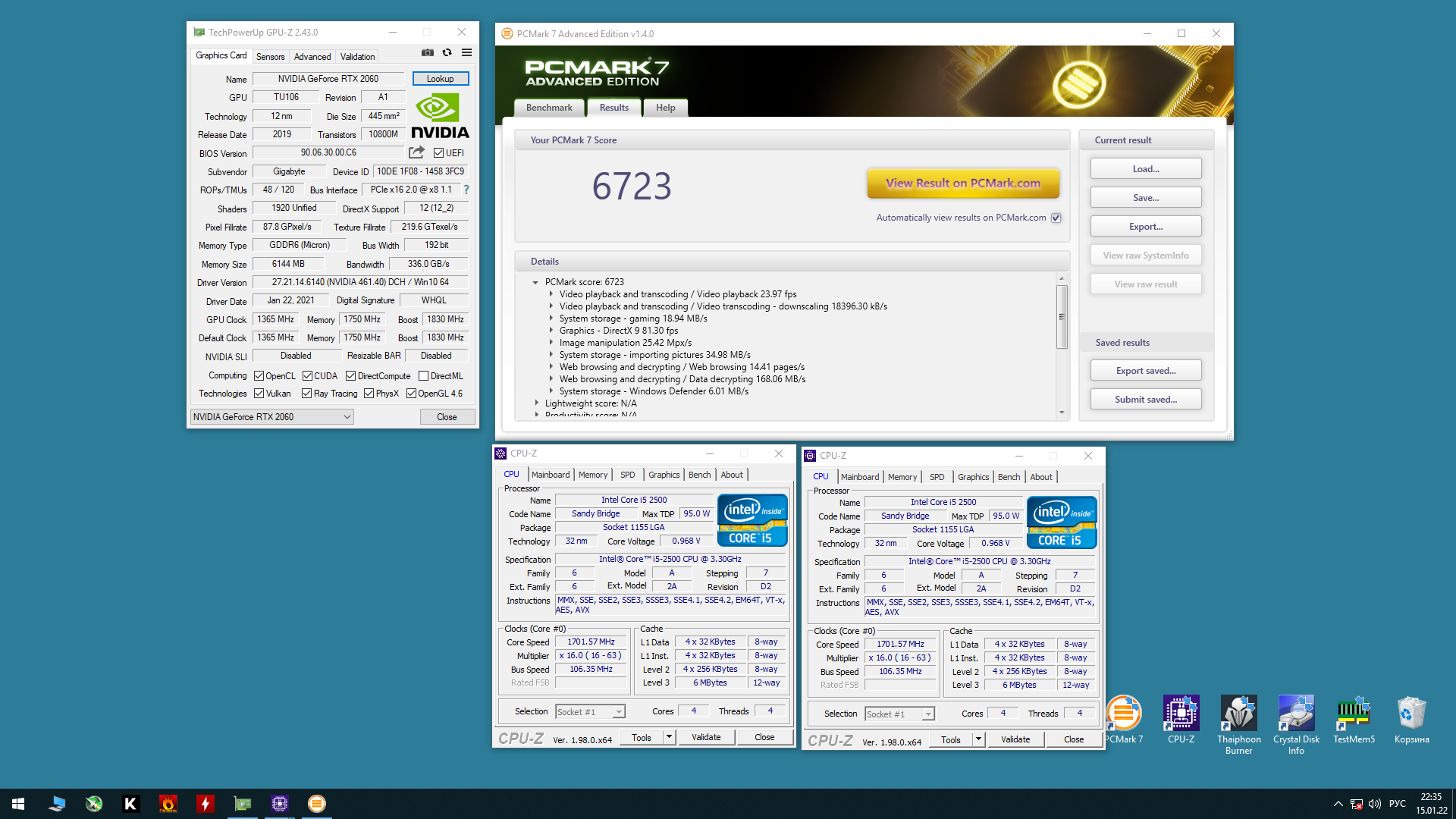Screen dimensions: 1456x819
Task: Open the Crystal Disk Info desktop shortcut
Action: (1296, 725)
